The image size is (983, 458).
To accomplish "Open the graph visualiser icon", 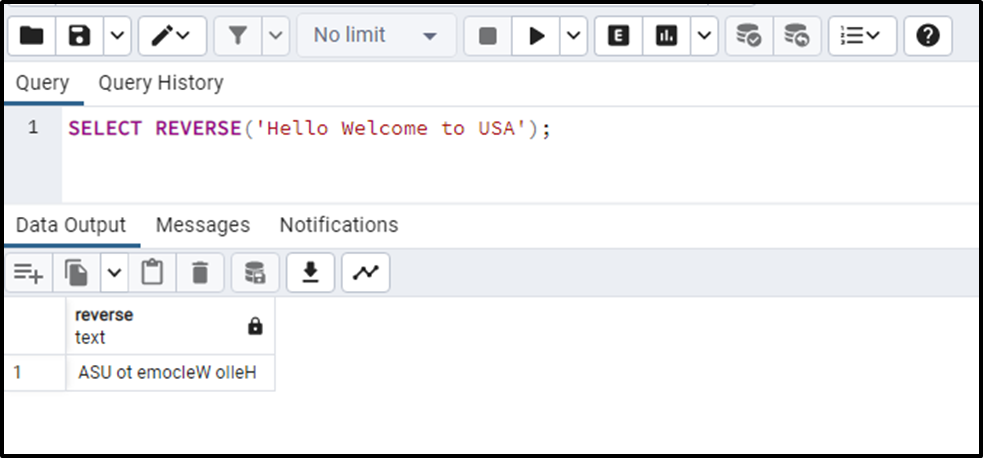I will click(365, 273).
